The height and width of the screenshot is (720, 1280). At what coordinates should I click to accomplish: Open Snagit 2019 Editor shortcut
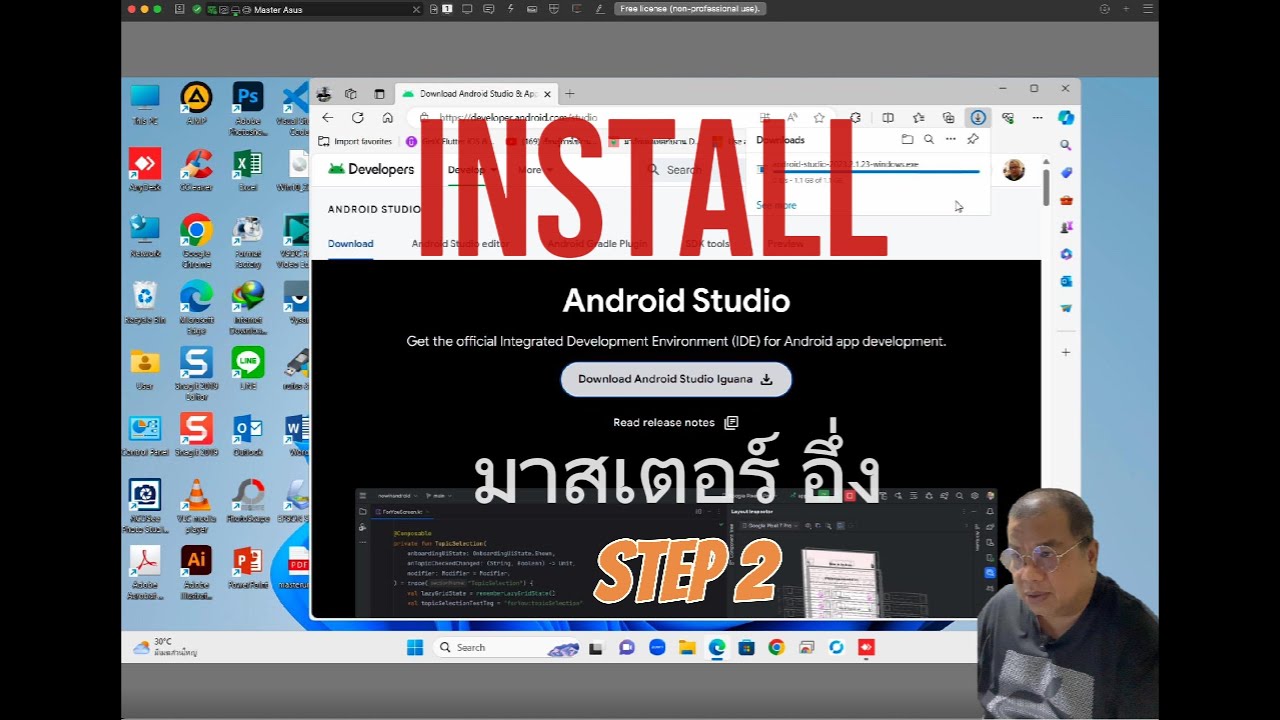[196, 373]
